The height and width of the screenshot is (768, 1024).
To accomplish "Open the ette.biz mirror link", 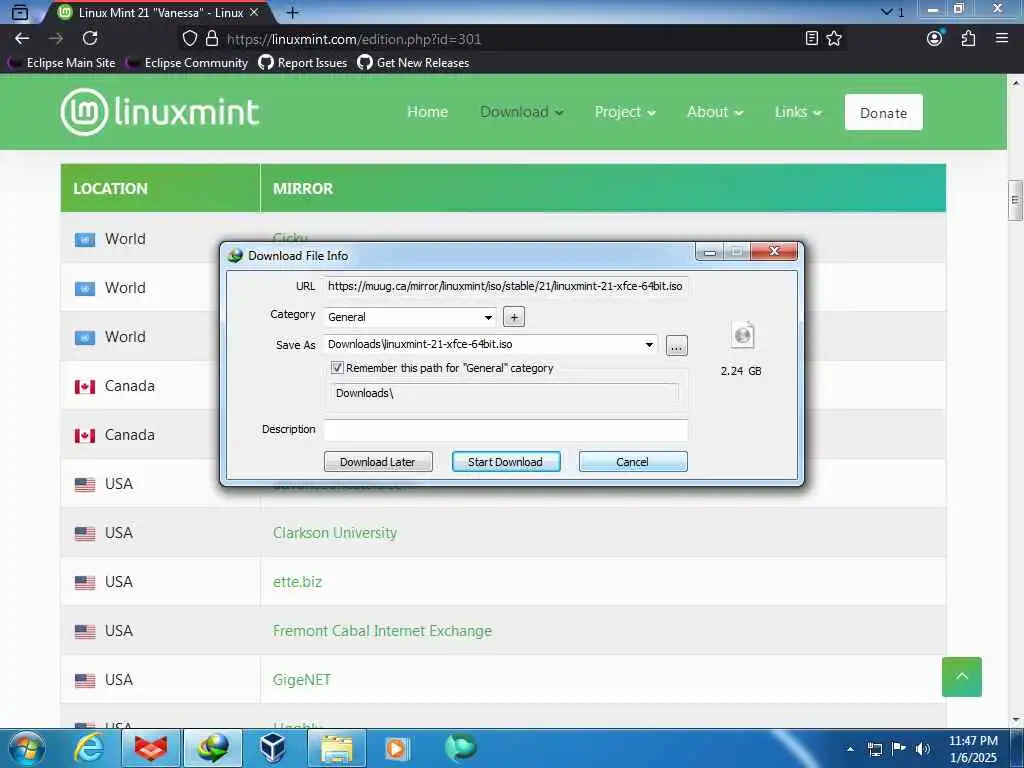I will click(297, 582).
